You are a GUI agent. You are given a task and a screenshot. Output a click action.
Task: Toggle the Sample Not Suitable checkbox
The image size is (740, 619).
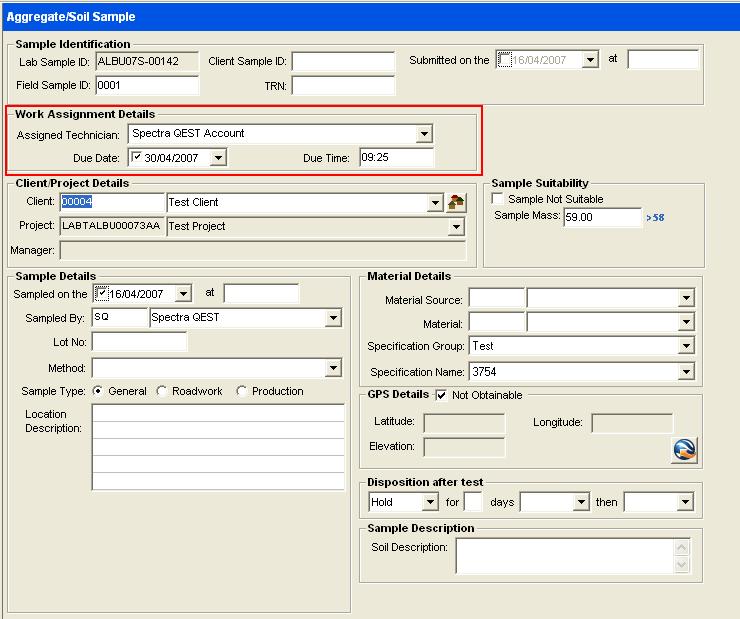click(x=499, y=200)
